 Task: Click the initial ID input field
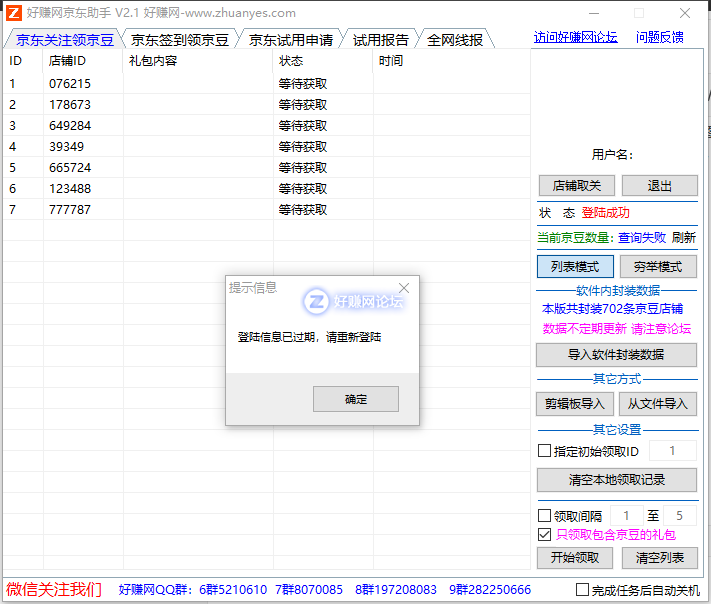click(672, 451)
